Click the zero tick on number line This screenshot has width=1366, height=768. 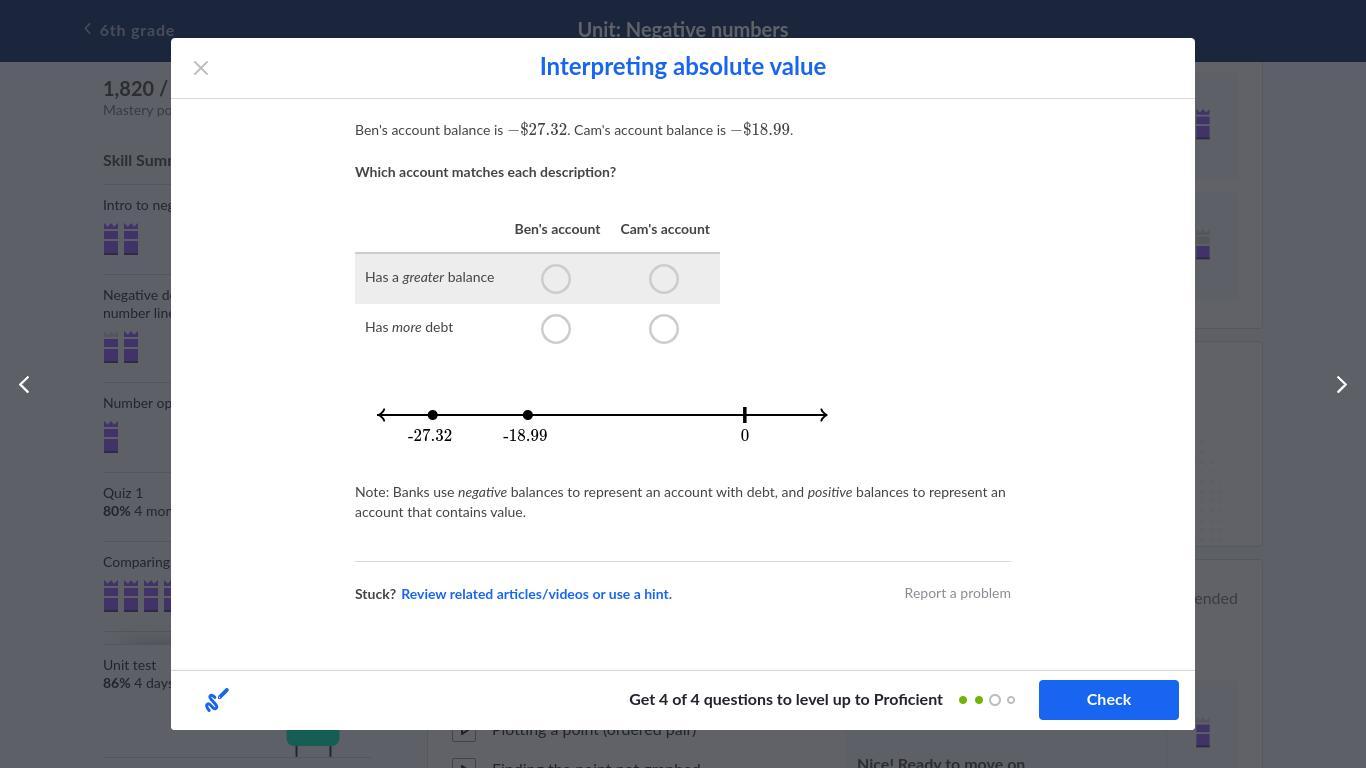745,415
